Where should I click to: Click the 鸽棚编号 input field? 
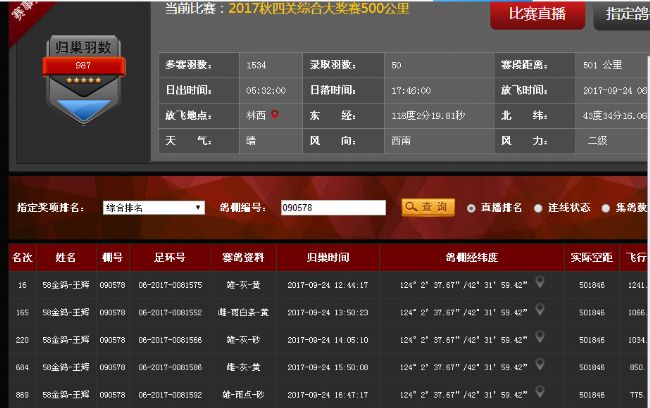[x=333, y=208]
